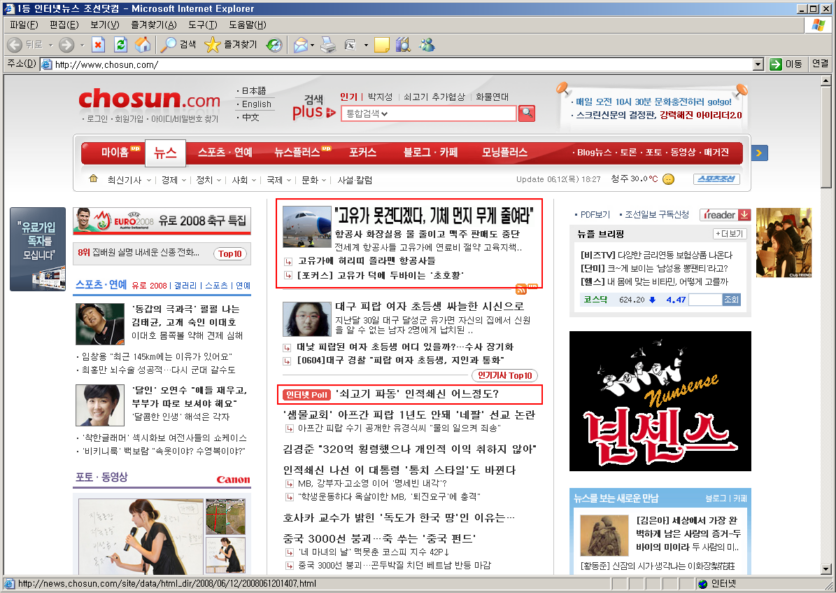
Task: Click the 스포츠조선 logo button
Action: 717,179
